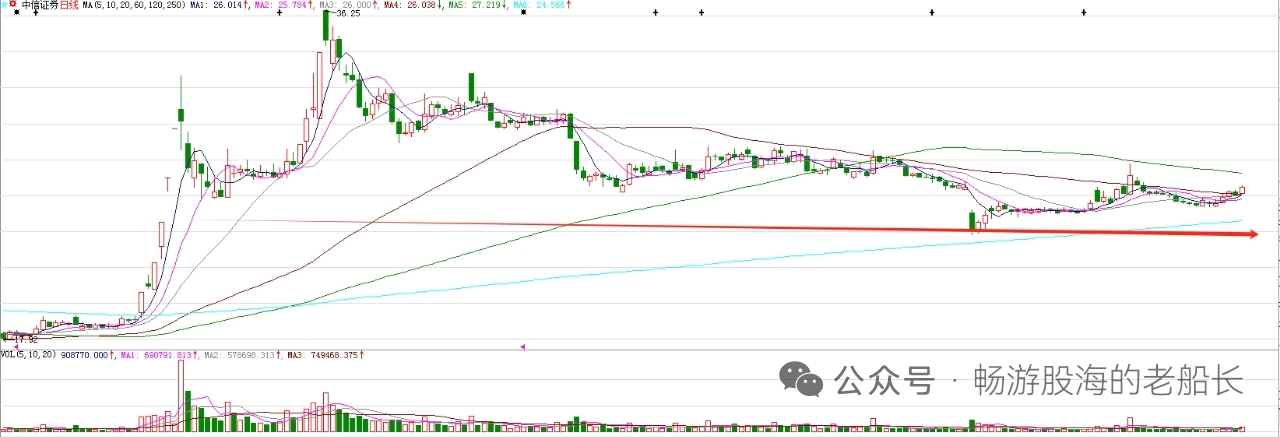Click the volume MA2: 578698.313 value
This screenshot has height=437, width=1280.
coord(241,354)
